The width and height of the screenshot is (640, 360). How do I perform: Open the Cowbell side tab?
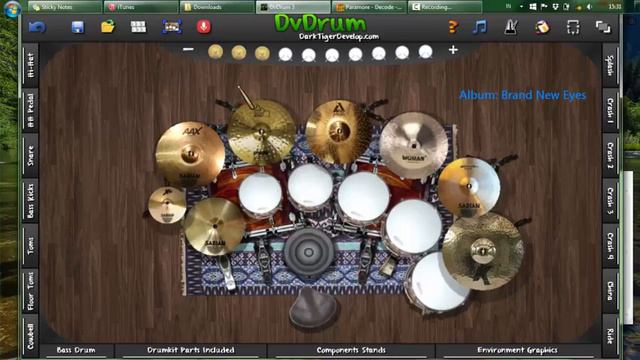[31, 336]
